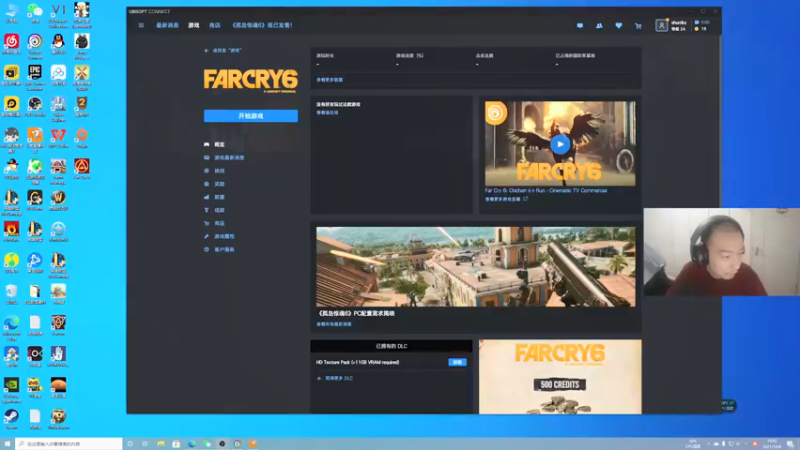800x450 pixels.
Task: Click the link under 没有好友玩过这款游戏
Action: pyautogui.click(x=327, y=112)
